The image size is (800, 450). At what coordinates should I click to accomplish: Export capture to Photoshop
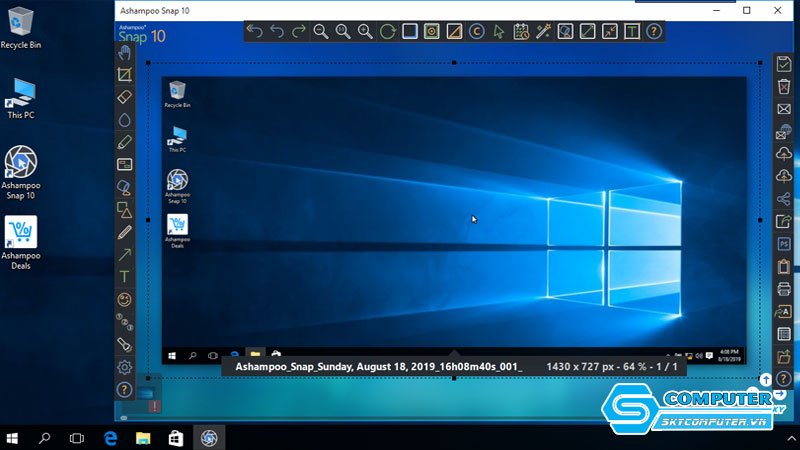[x=784, y=243]
